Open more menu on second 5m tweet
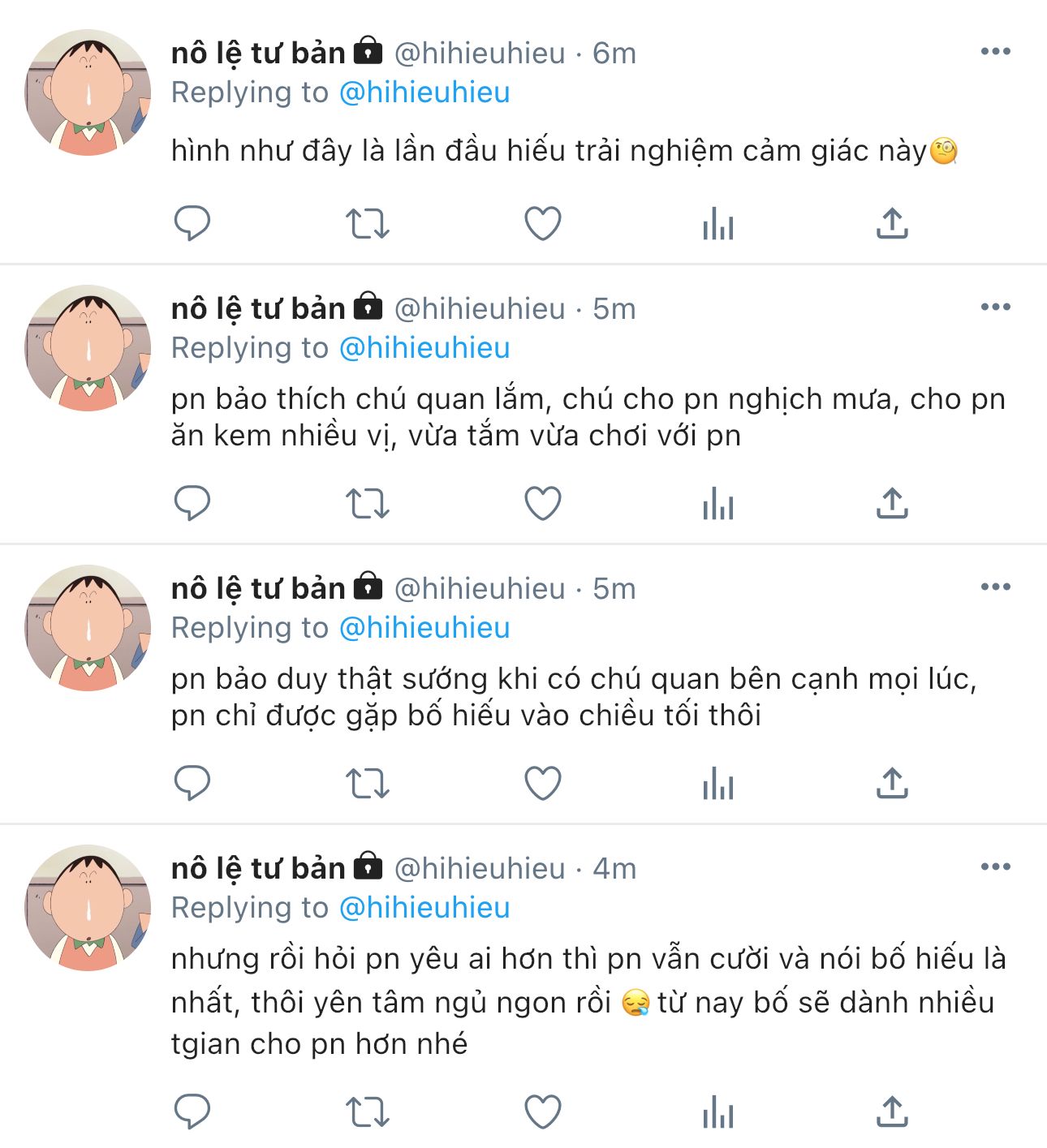The height and width of the screenshot is (1148, 1047). coord(996,587)
